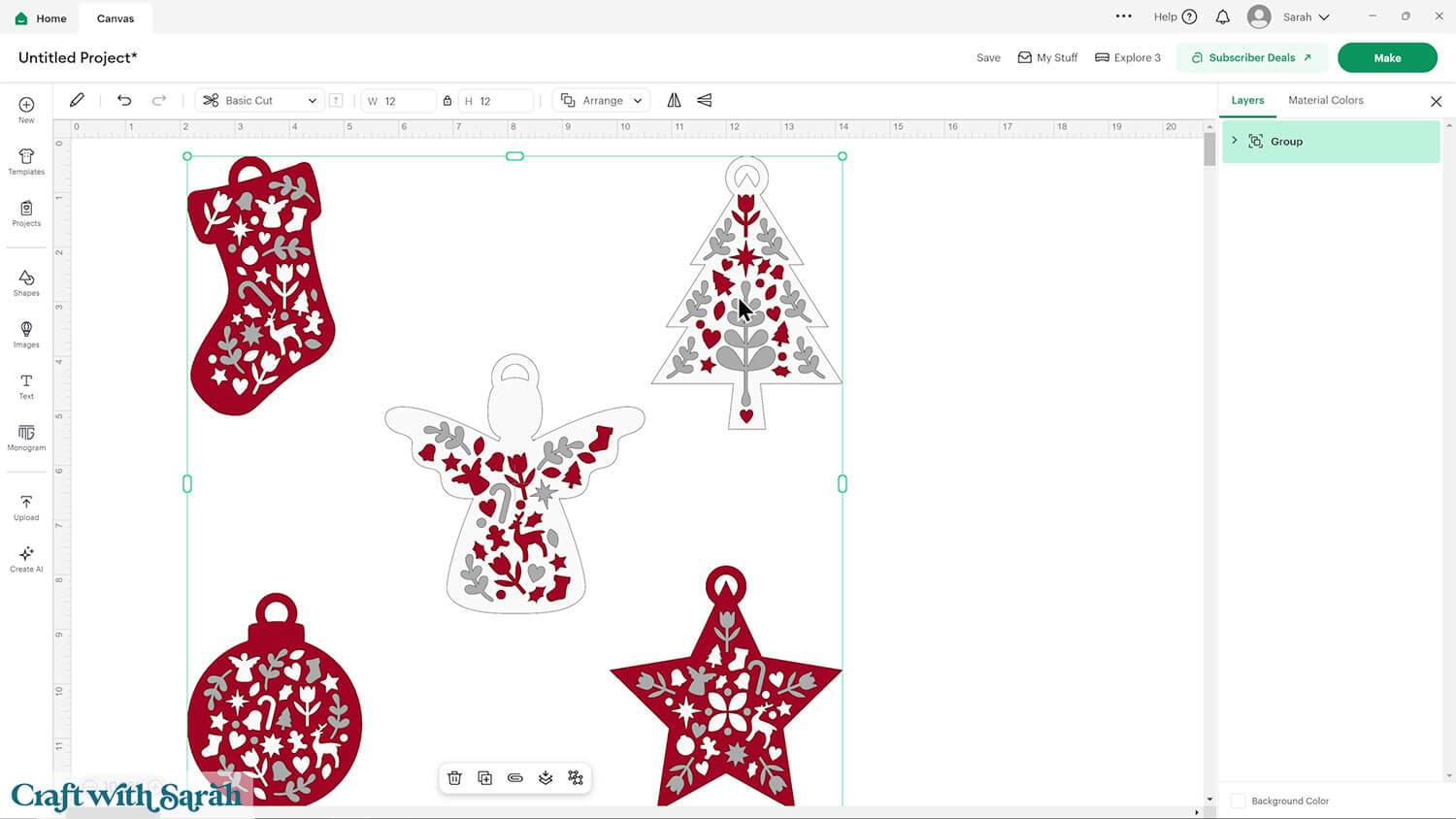Image resolution: width=1456 pixels, height=819 pixels.
Task: Open the Monogram tool
Action: 26,437
